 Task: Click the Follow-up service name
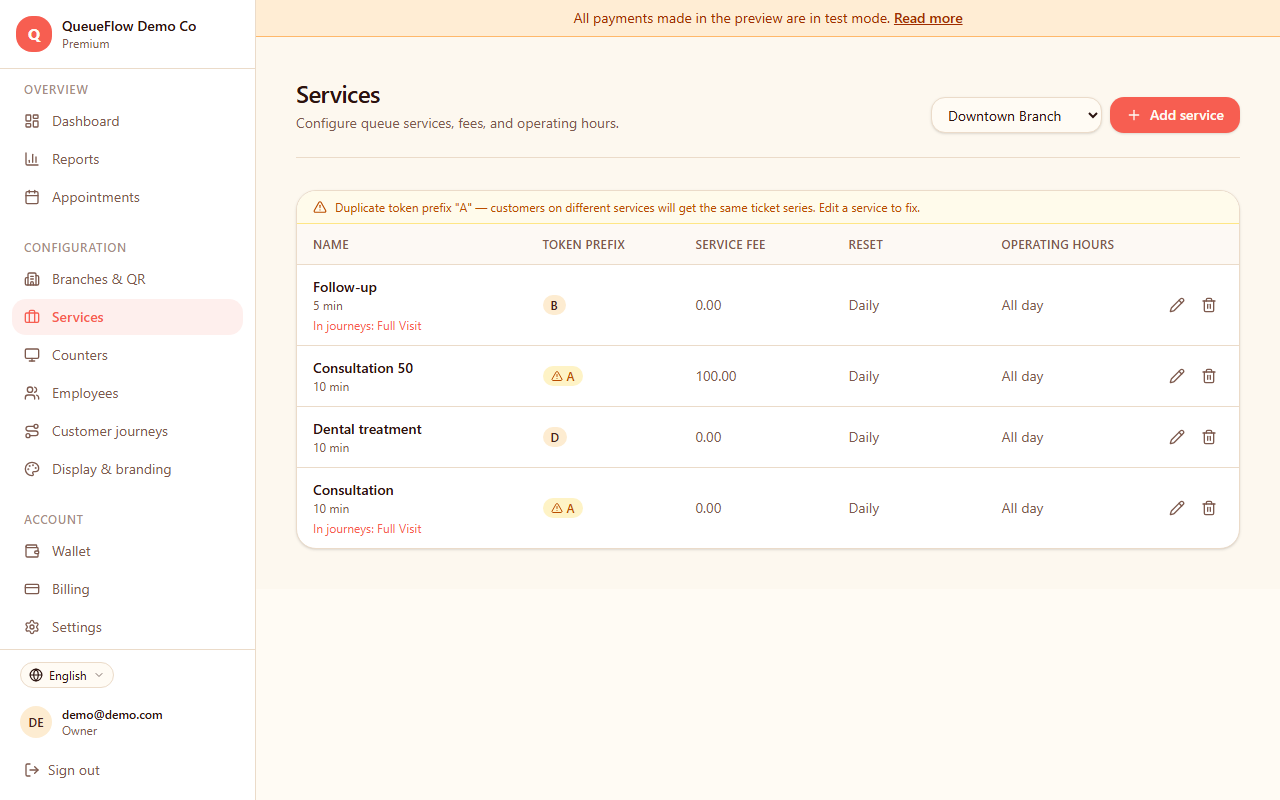[x=345, y=287]
